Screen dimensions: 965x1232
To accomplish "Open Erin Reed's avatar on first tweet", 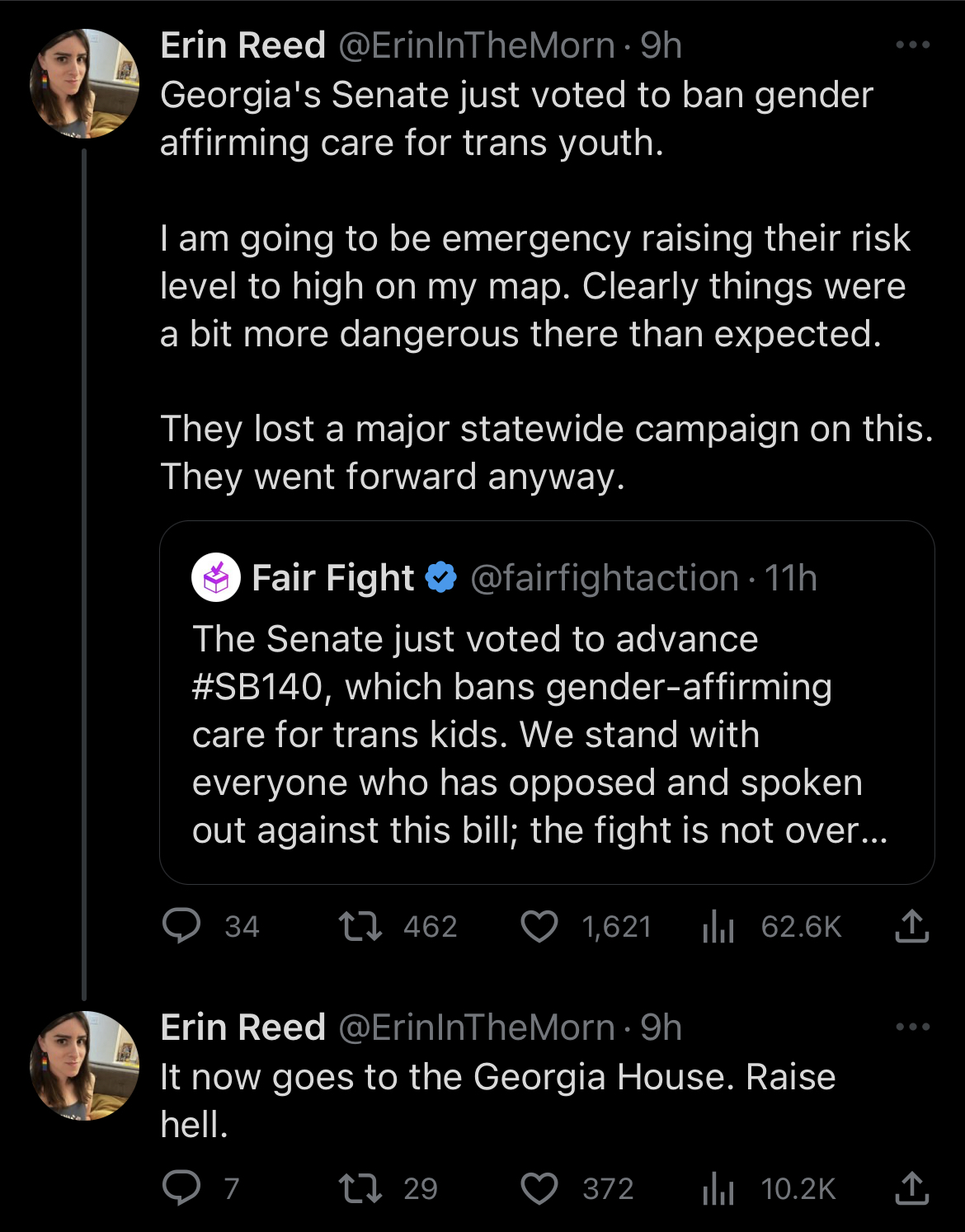I will coord(84,83).
